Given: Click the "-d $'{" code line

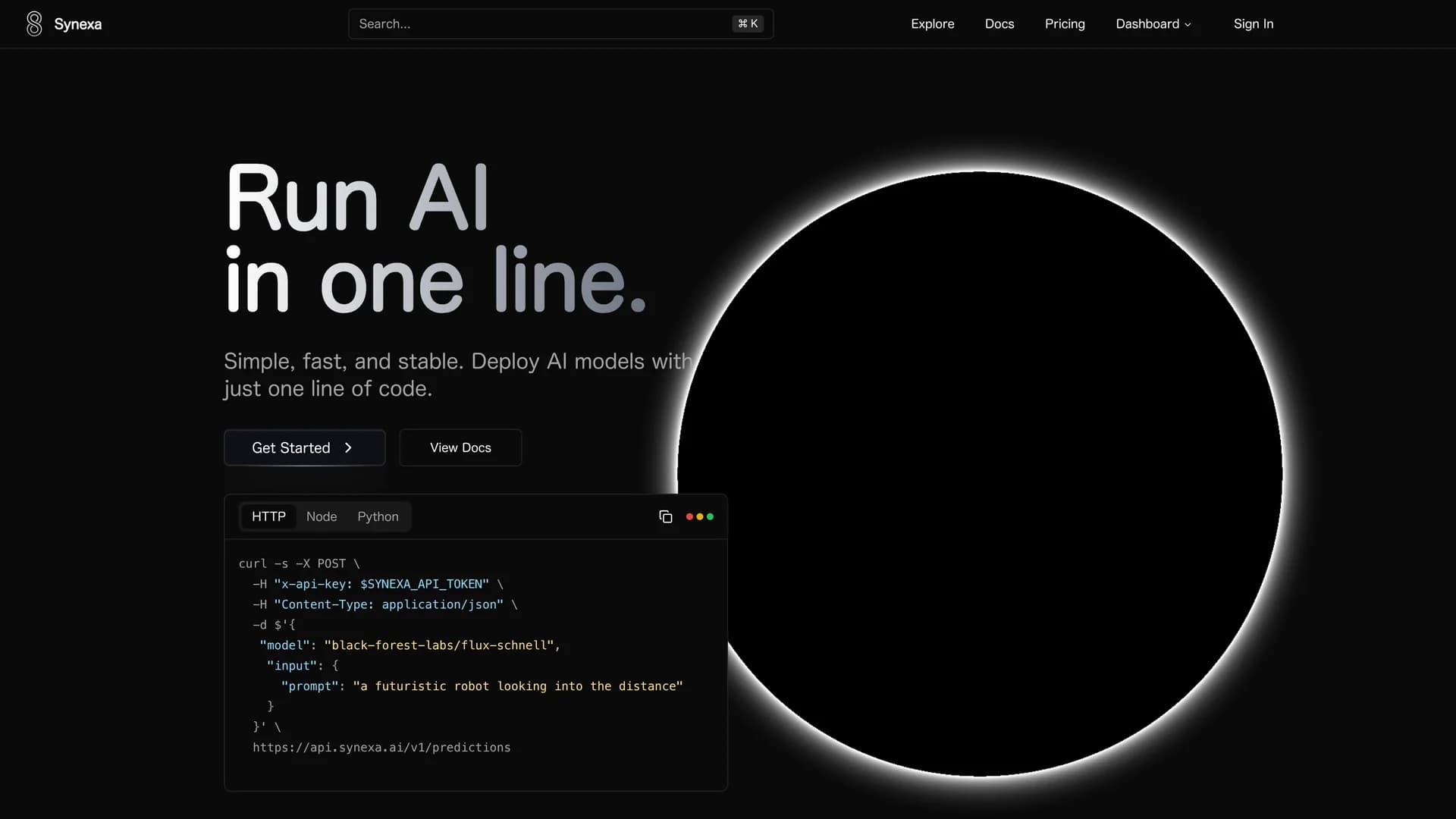Looking at the screenshot, I should point(274,625).
